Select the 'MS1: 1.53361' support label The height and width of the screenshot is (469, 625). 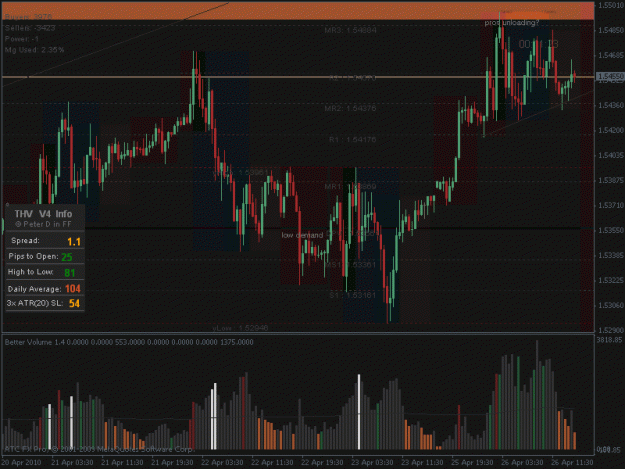click(x=350, y=265)
